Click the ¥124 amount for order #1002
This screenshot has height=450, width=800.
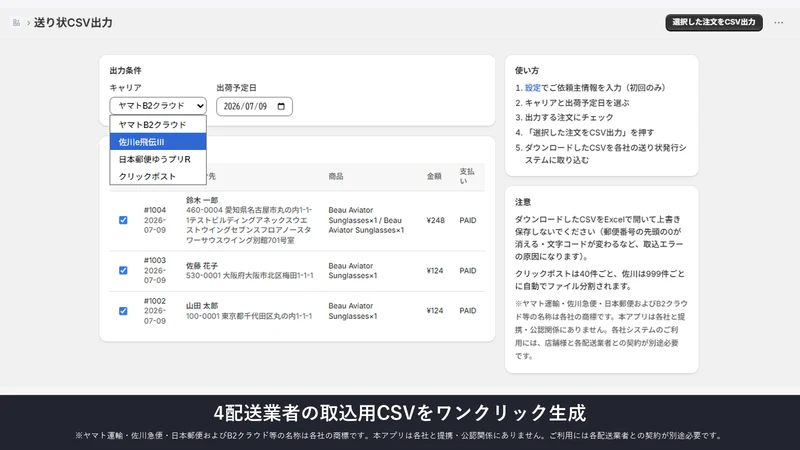(435, 311)
